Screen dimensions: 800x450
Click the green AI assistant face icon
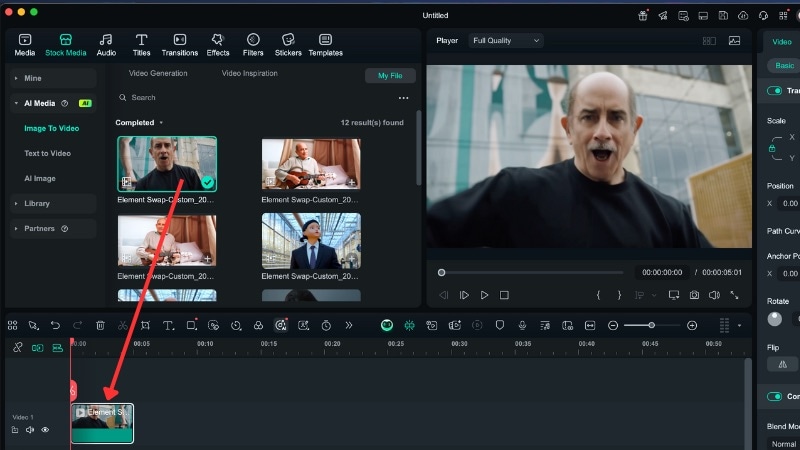point(387,325)
